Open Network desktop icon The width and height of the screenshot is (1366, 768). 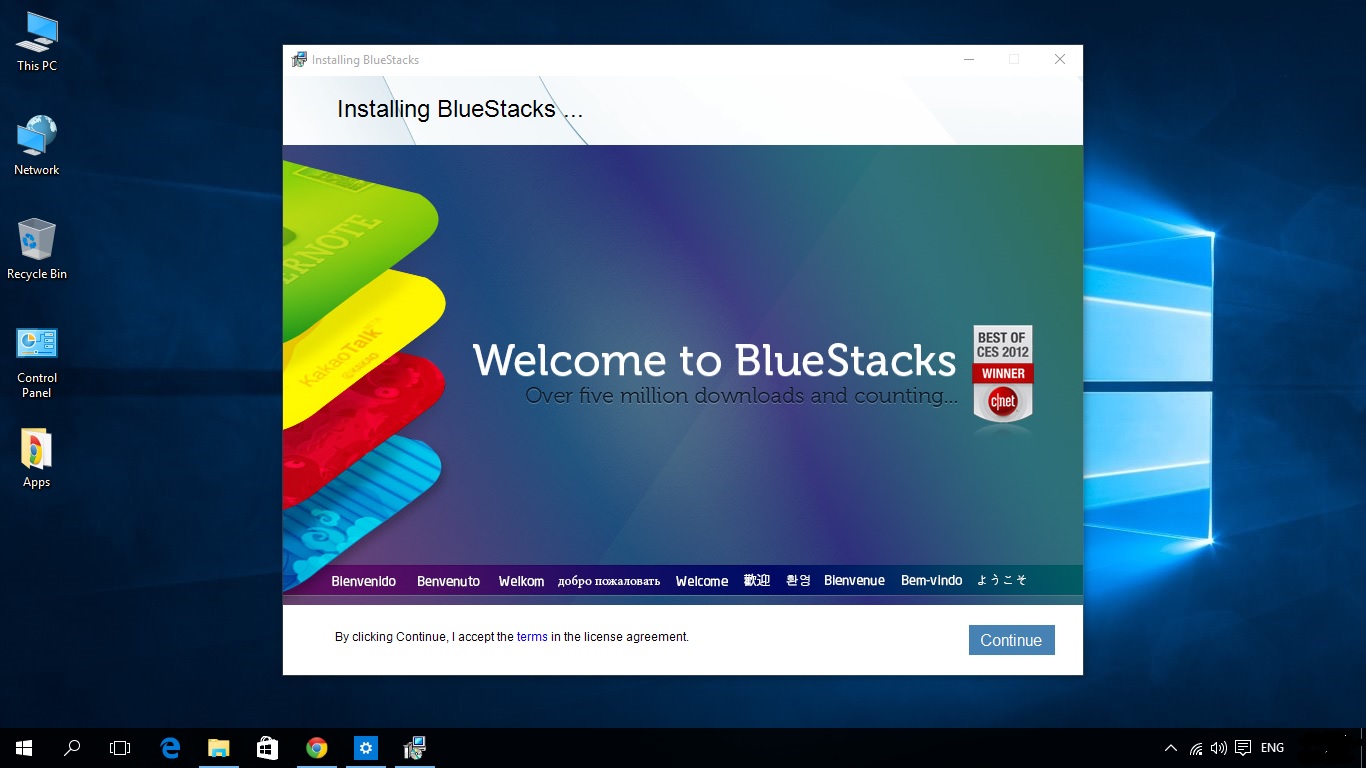[37, 146]
